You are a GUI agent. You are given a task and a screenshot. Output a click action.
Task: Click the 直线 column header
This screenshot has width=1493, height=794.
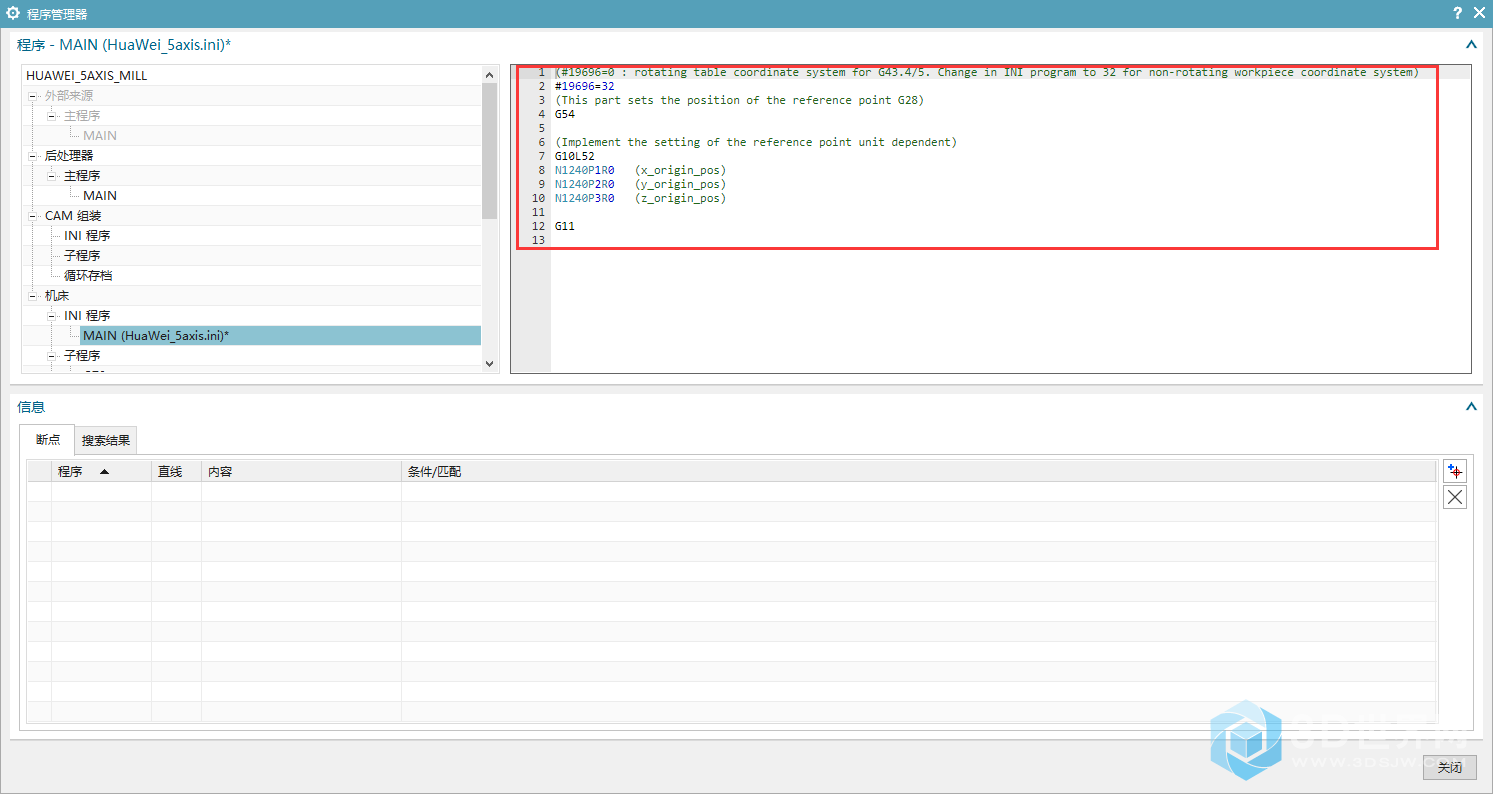[x=176, y=472]
